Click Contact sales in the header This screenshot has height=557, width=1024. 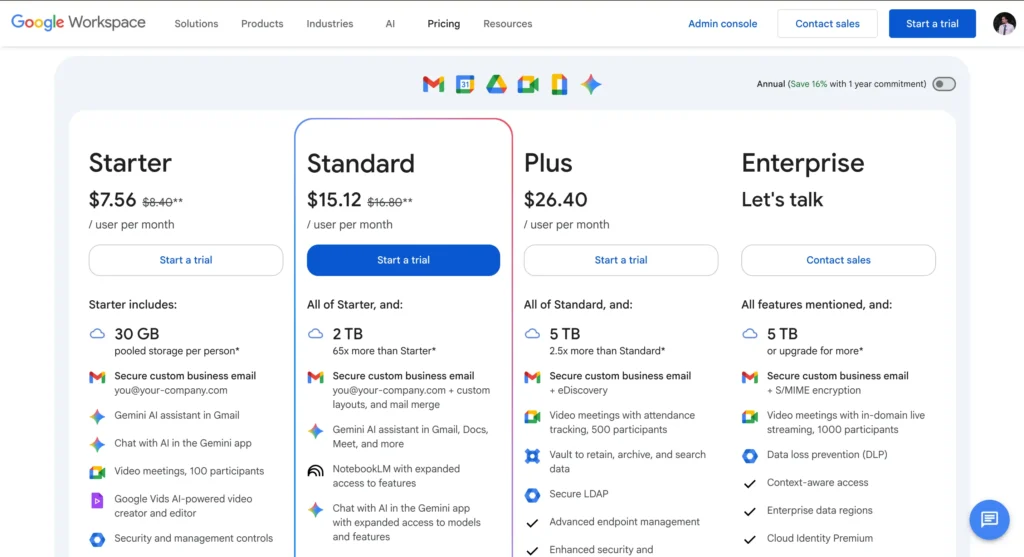827,24
